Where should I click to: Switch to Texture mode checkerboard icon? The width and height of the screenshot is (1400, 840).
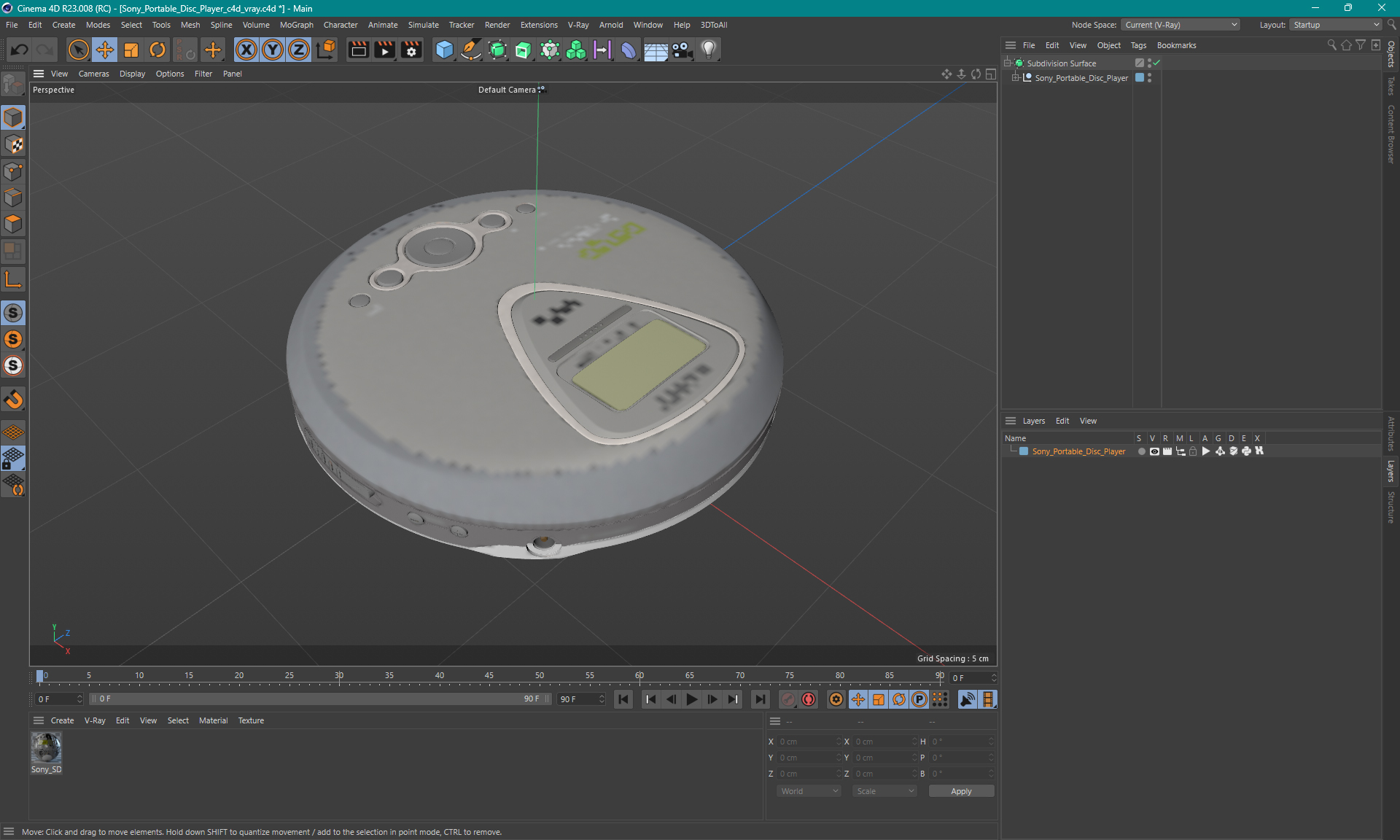tap(13, 144)
